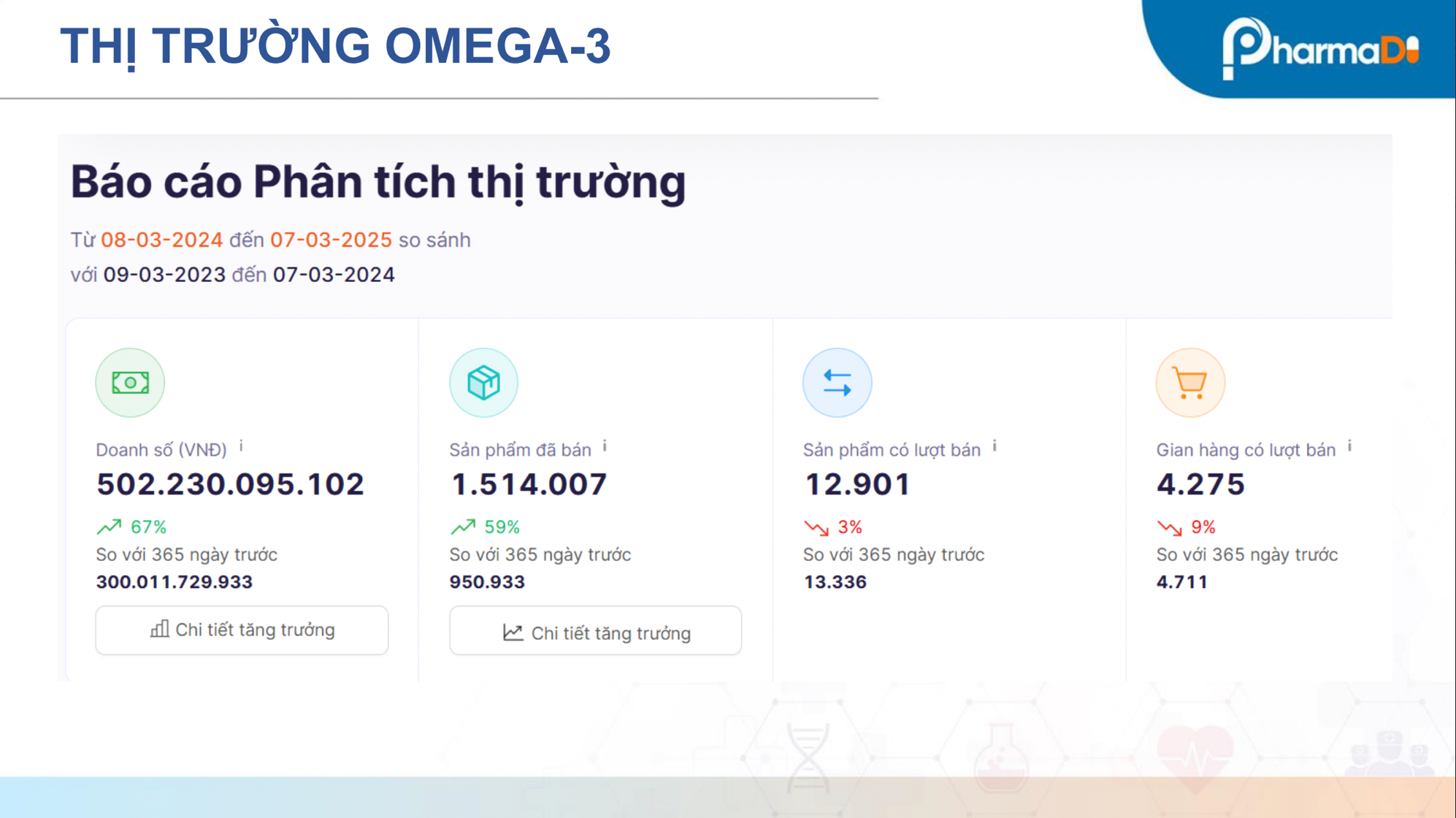Expand info beside Sản phẩm đã bán label
Viewport: 1456px width, 818px height.
click(x=604, y=444)
